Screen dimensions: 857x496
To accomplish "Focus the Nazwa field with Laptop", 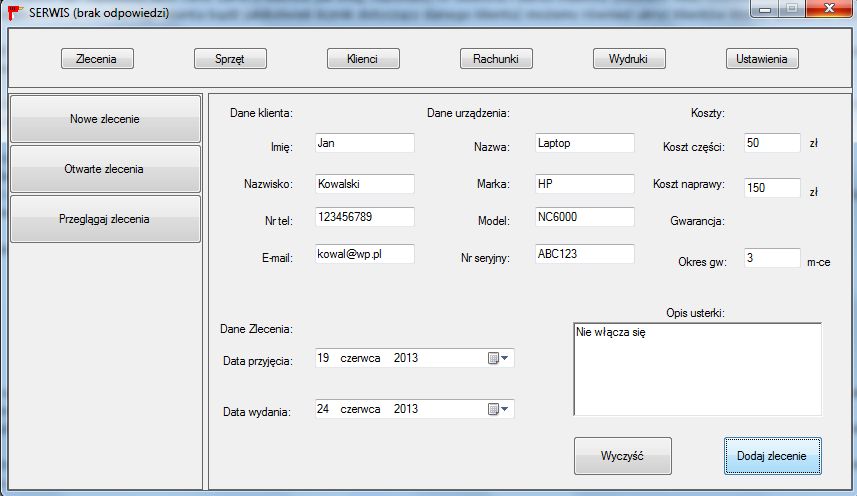I will [585, 143].
